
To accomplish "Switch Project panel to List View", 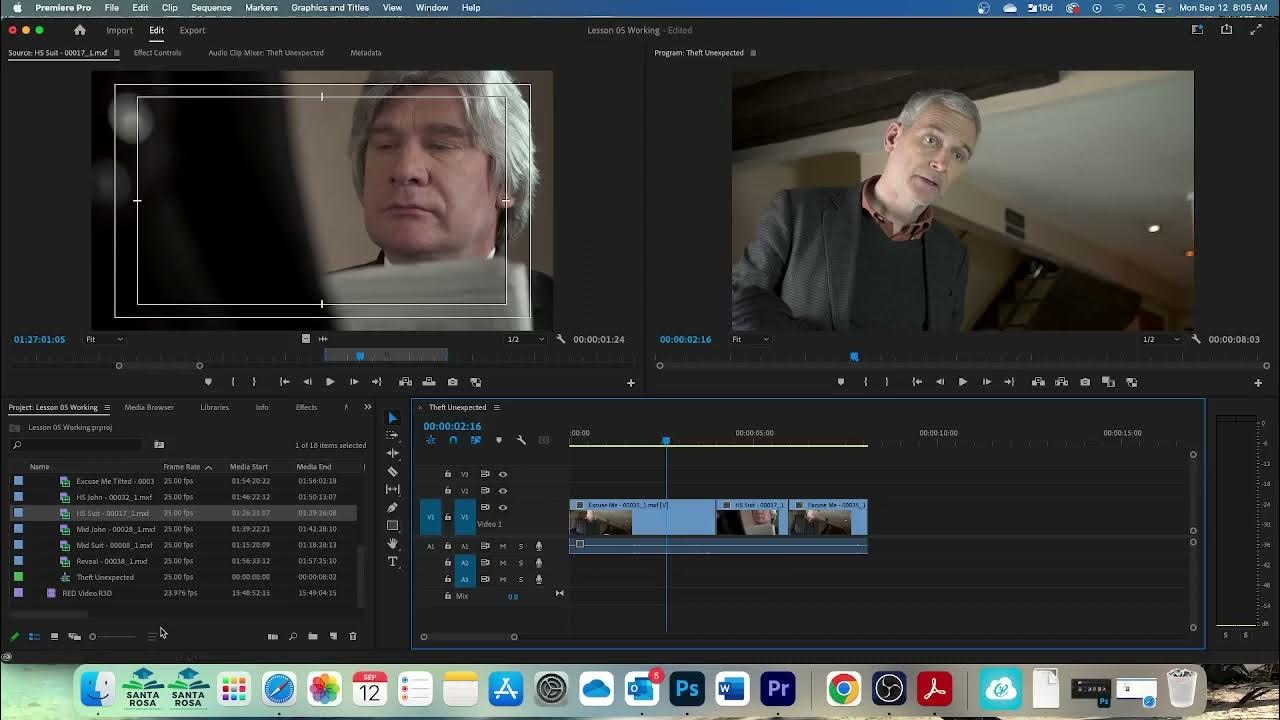I will coord(34,636).
